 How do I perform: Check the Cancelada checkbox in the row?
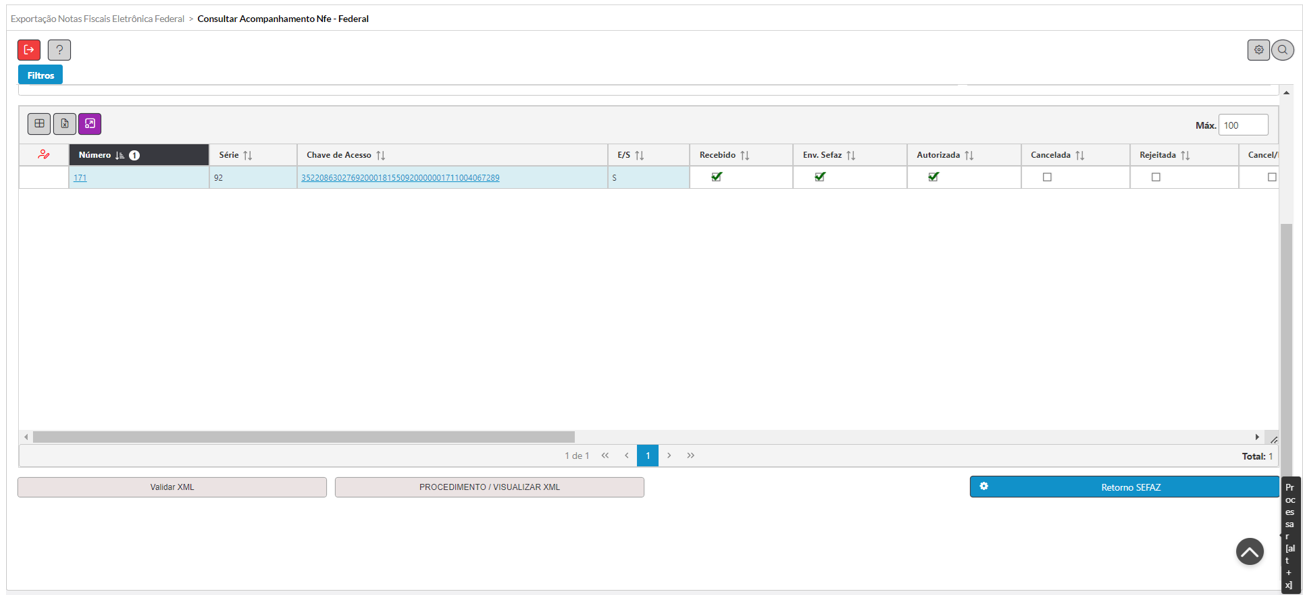[x=1047, y=177]
